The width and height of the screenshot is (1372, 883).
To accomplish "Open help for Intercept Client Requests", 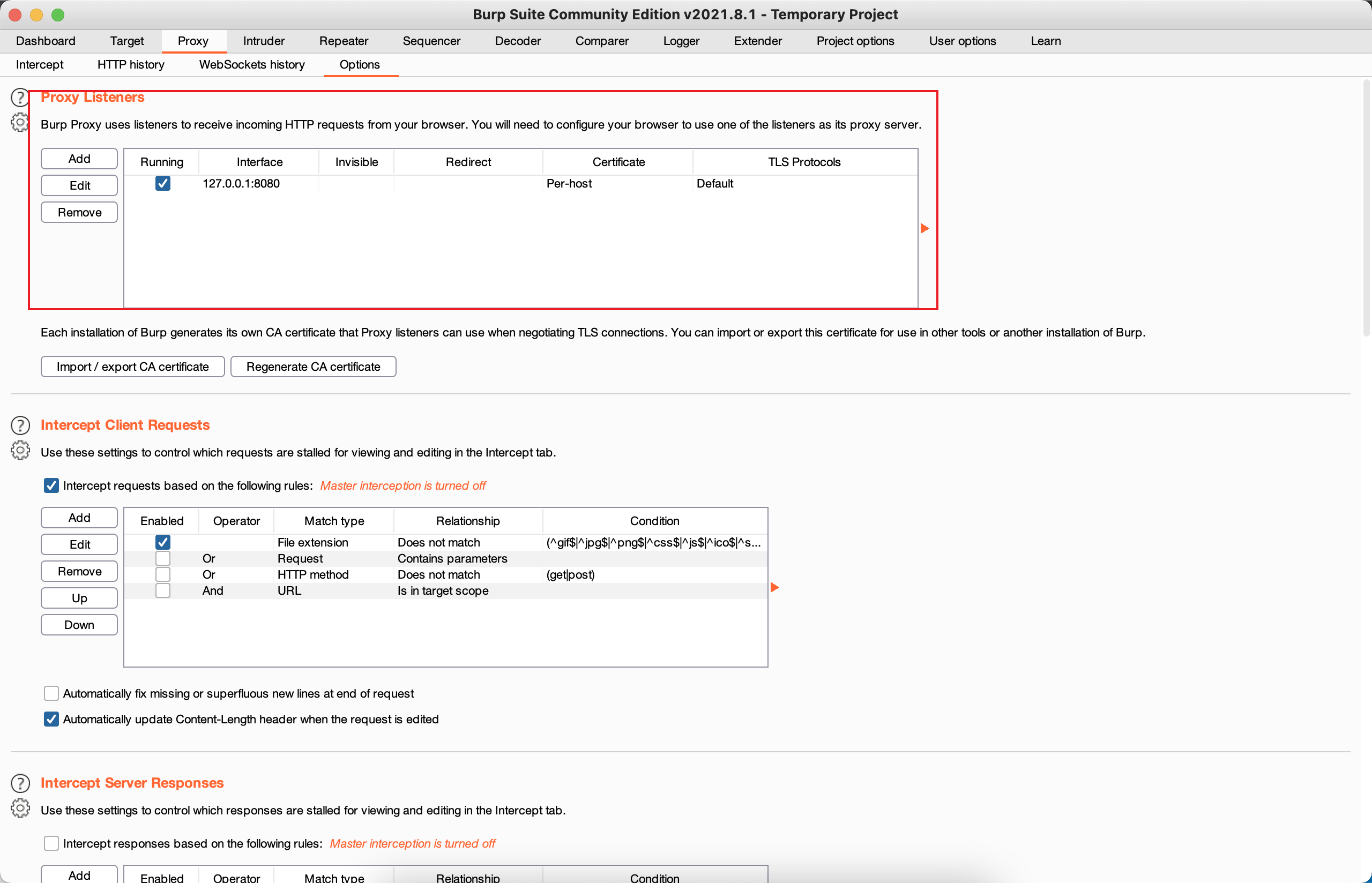I will click(x=20, y=425).
